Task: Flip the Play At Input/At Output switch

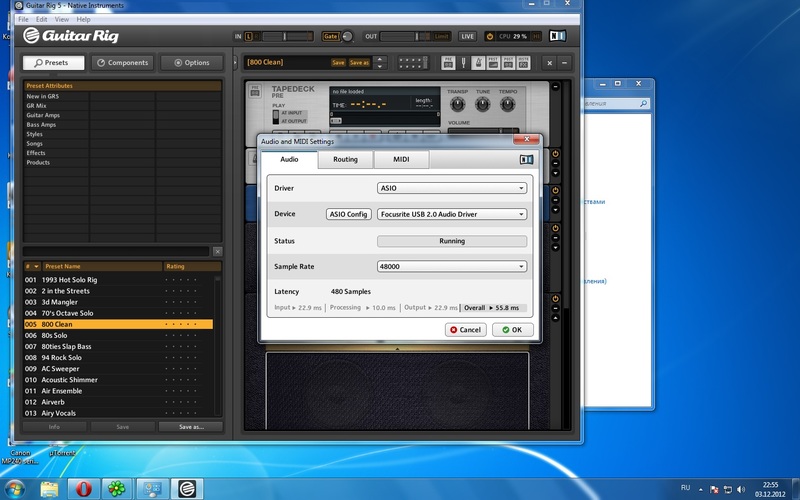Action: 276,116
